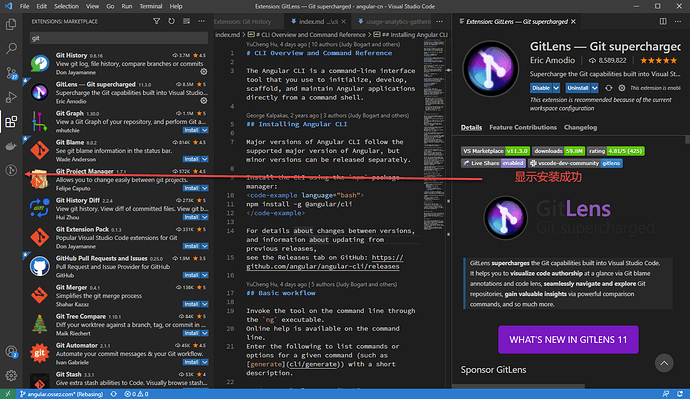Switch to the Changelog tab
Screen dimensions: 690x399
[580, 127]
